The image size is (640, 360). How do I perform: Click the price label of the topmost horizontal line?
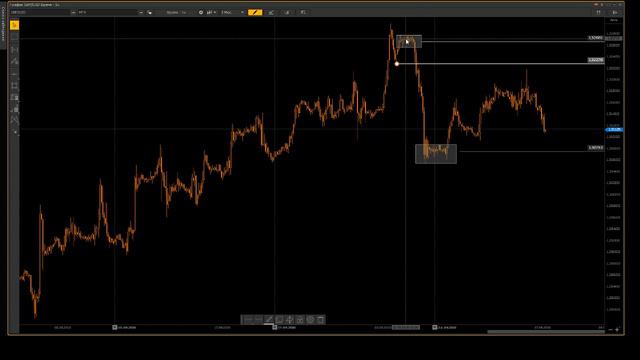pos(596,38)
